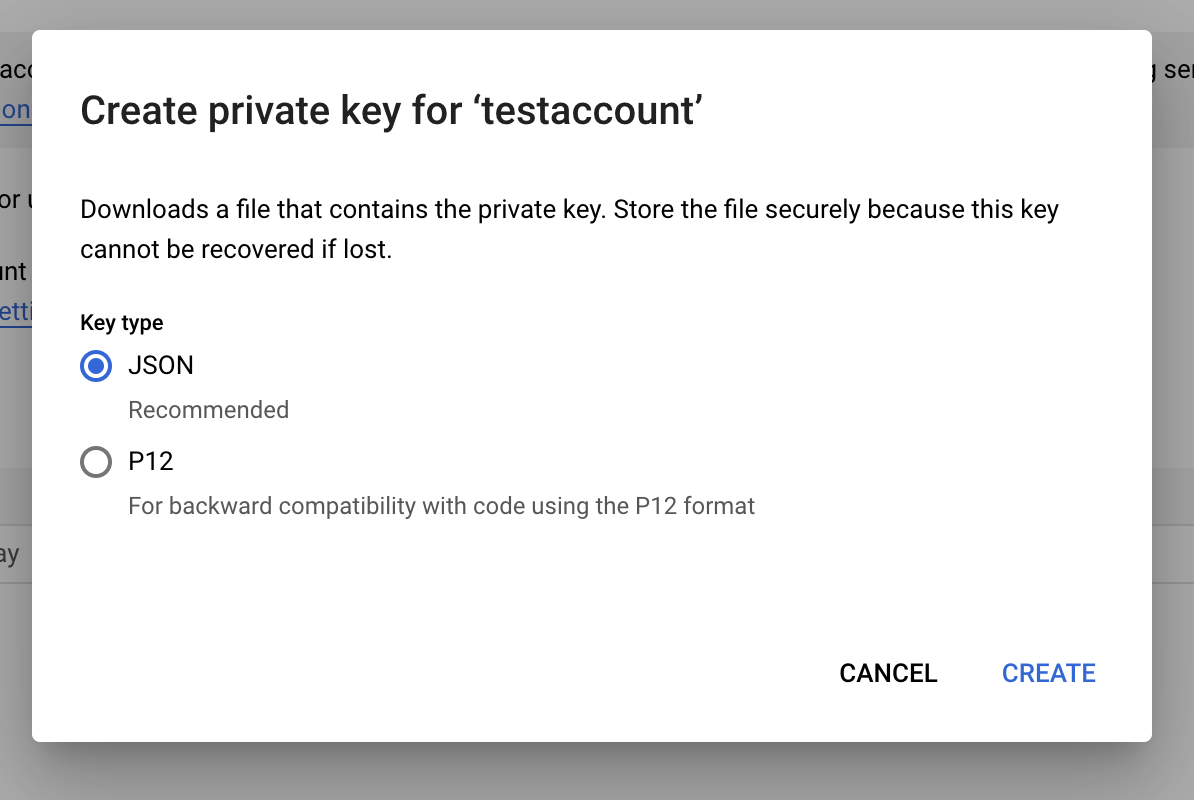This screenshot has width=1194, height=800.
Task: Click the private key download description text
Action: 569,229
